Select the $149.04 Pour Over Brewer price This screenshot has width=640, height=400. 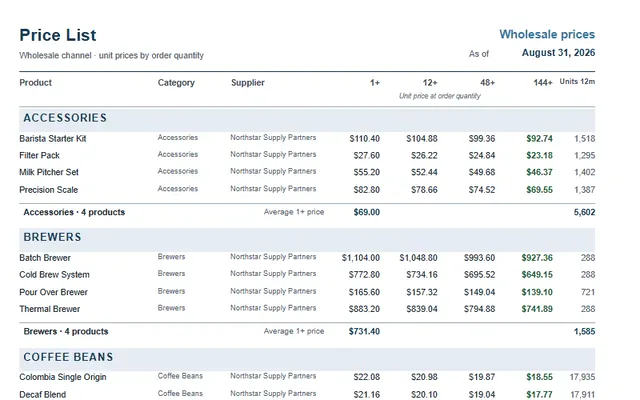click(x=479, y=292)
